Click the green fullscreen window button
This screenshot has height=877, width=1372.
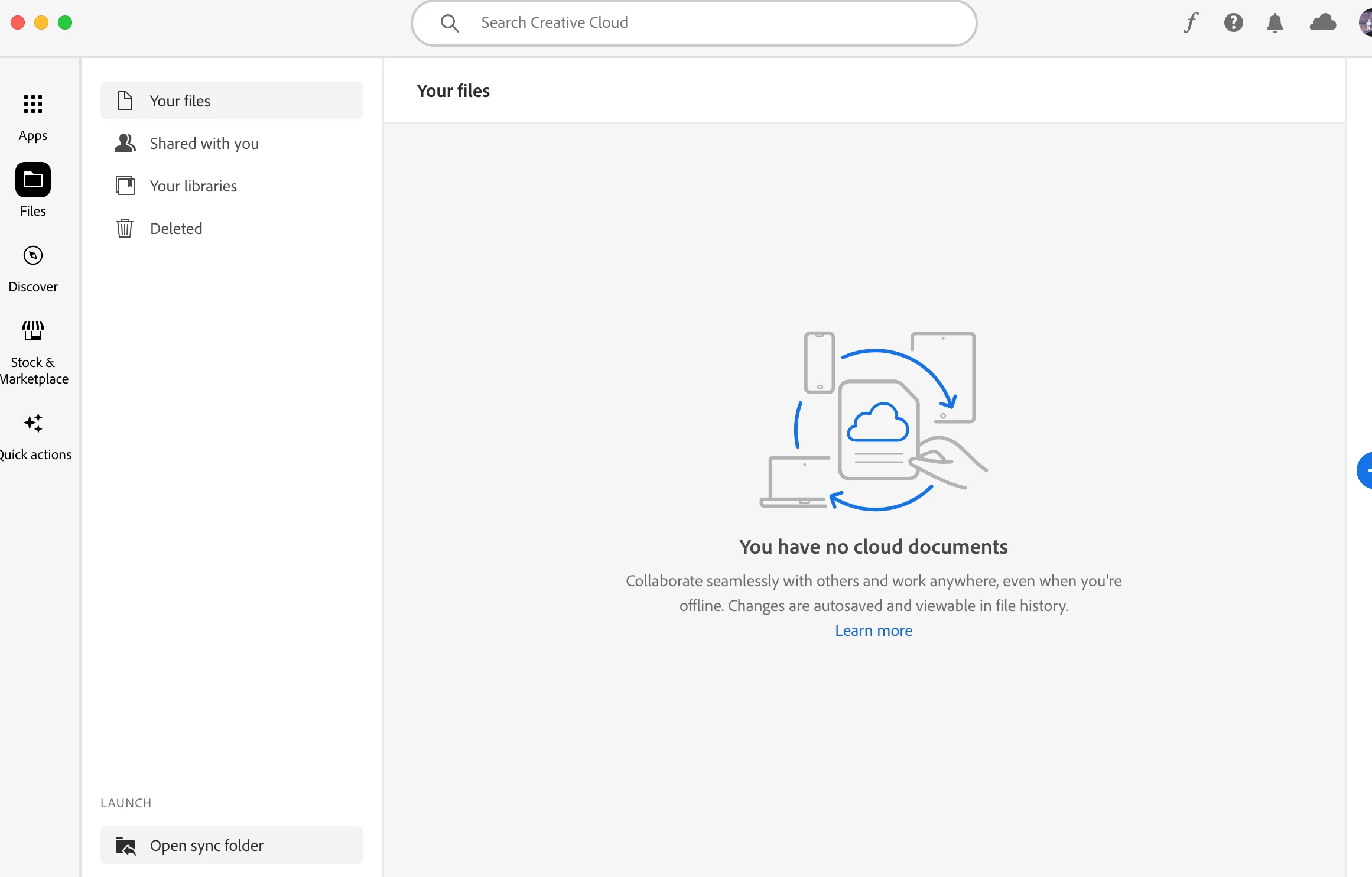coord(65,22)
